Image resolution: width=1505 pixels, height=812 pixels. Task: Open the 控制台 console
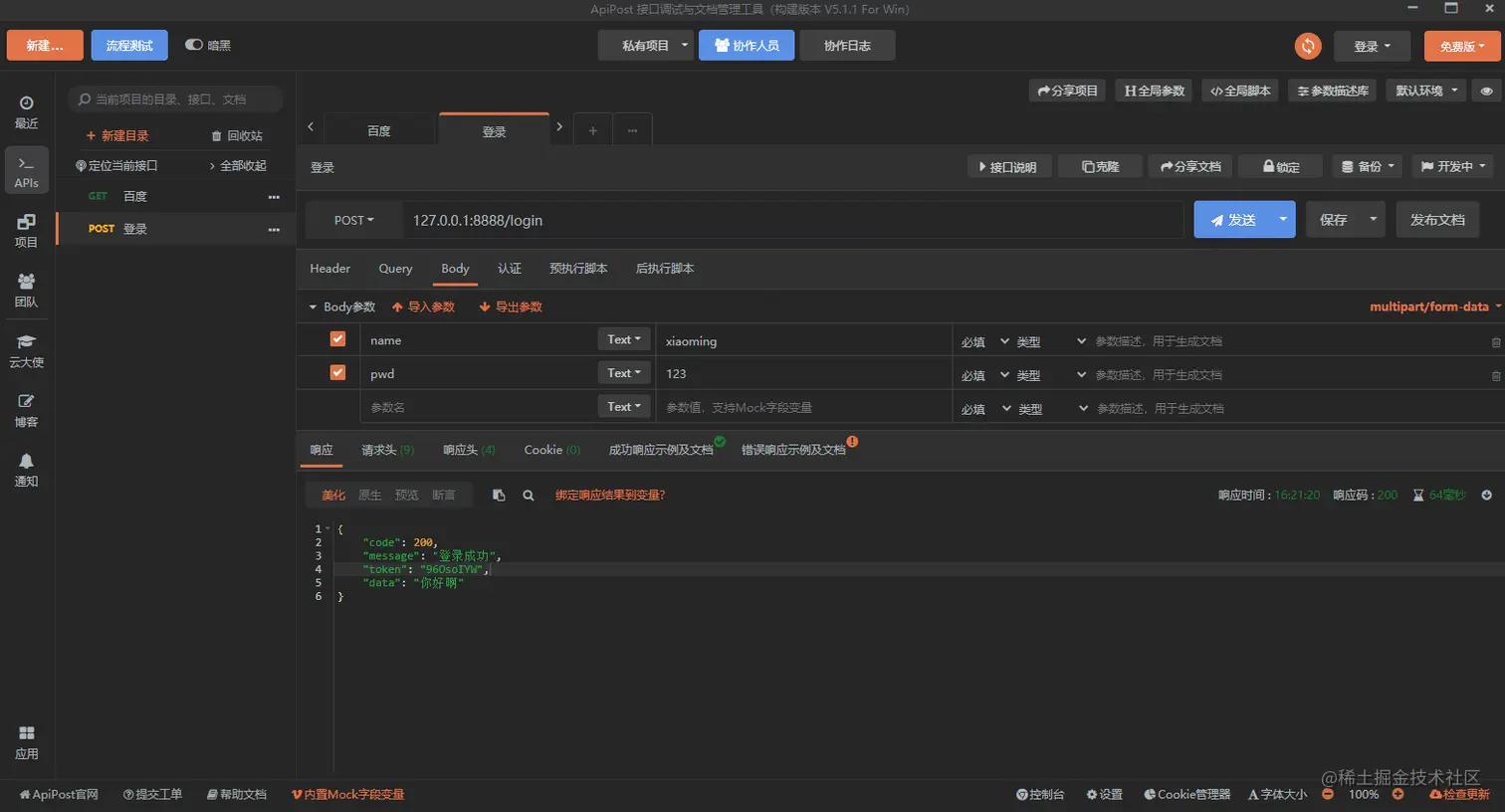pyautogui.click(x=1040, y=794)
